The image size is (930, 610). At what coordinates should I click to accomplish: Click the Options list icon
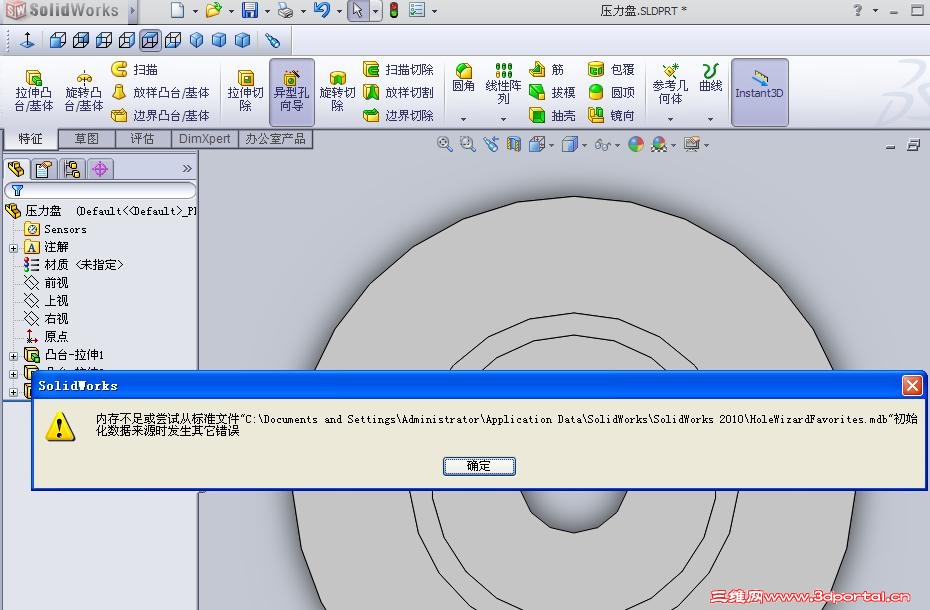(x=417, y=10)
